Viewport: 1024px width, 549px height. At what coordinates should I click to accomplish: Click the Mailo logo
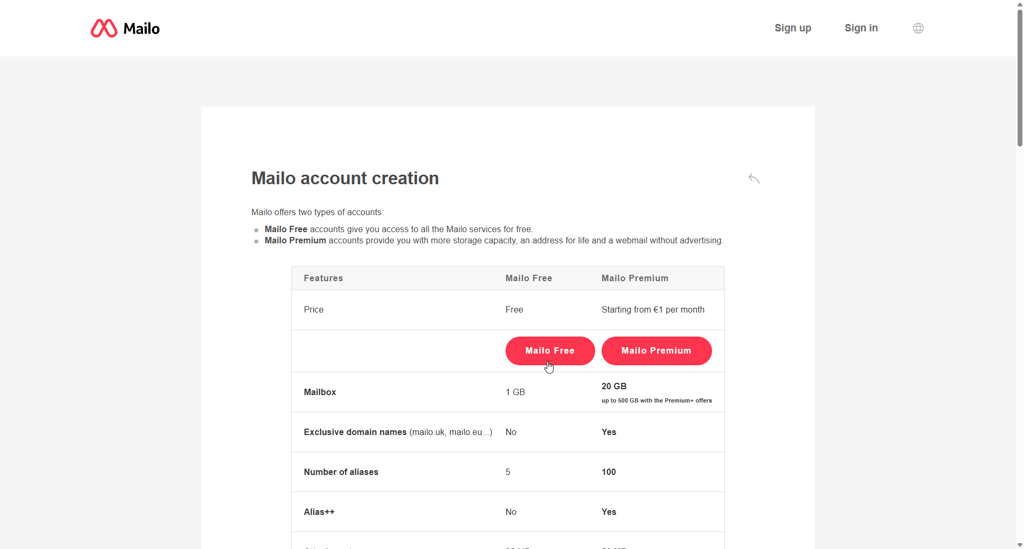(x=125, y=28)
